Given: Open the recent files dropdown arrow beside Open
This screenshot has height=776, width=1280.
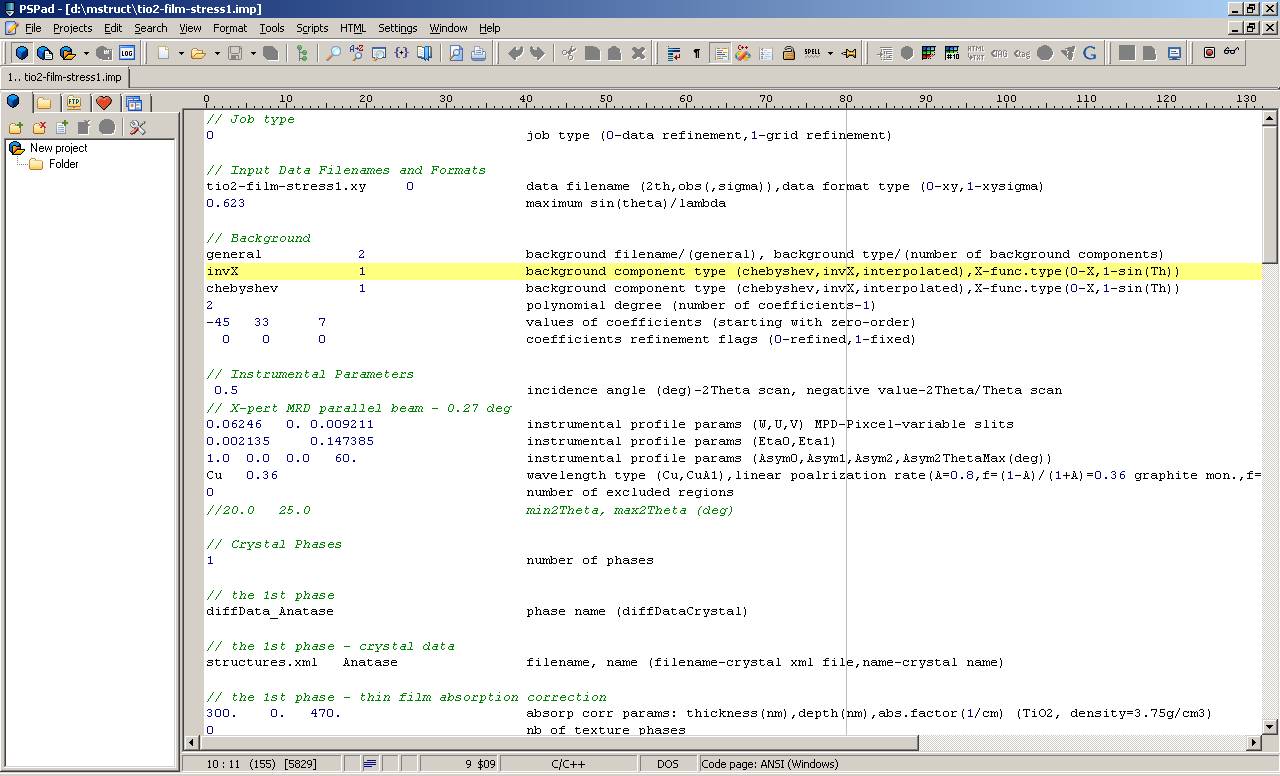Looking at the screenshot, I should pos(216,53).
